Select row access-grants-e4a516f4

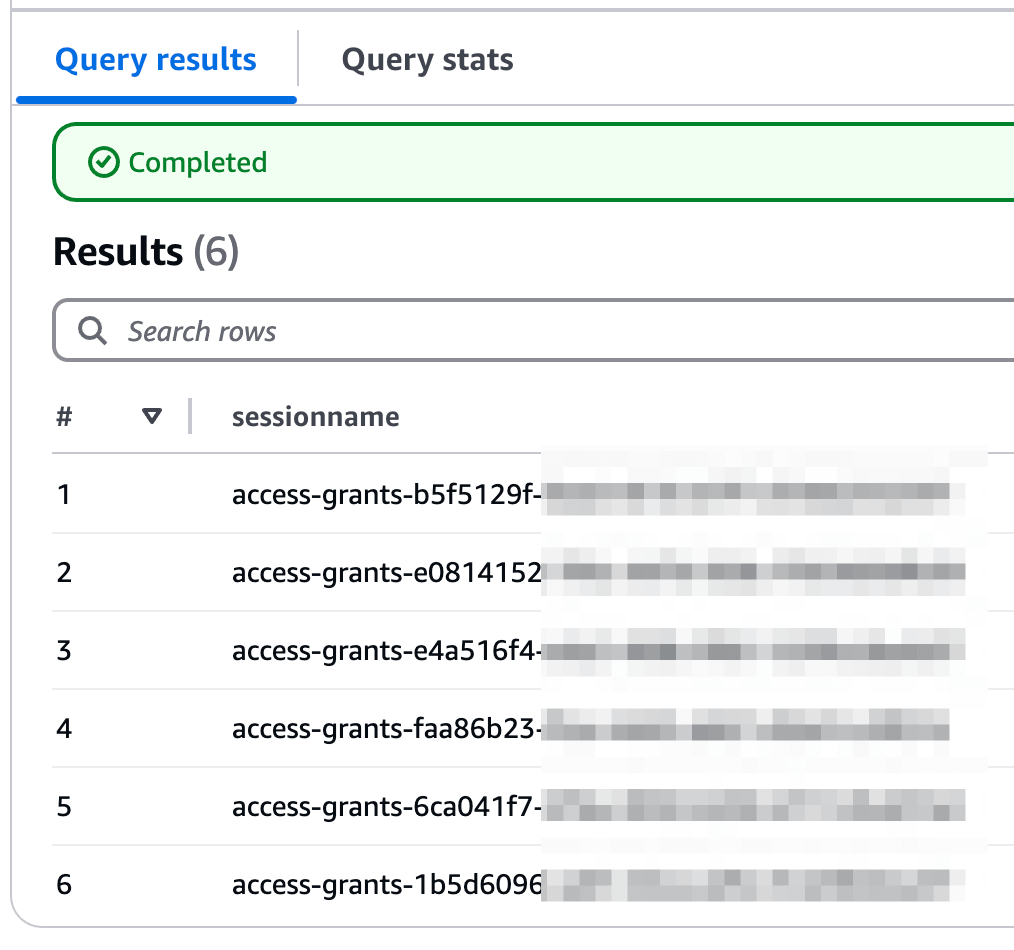click(x=533, y=651)
